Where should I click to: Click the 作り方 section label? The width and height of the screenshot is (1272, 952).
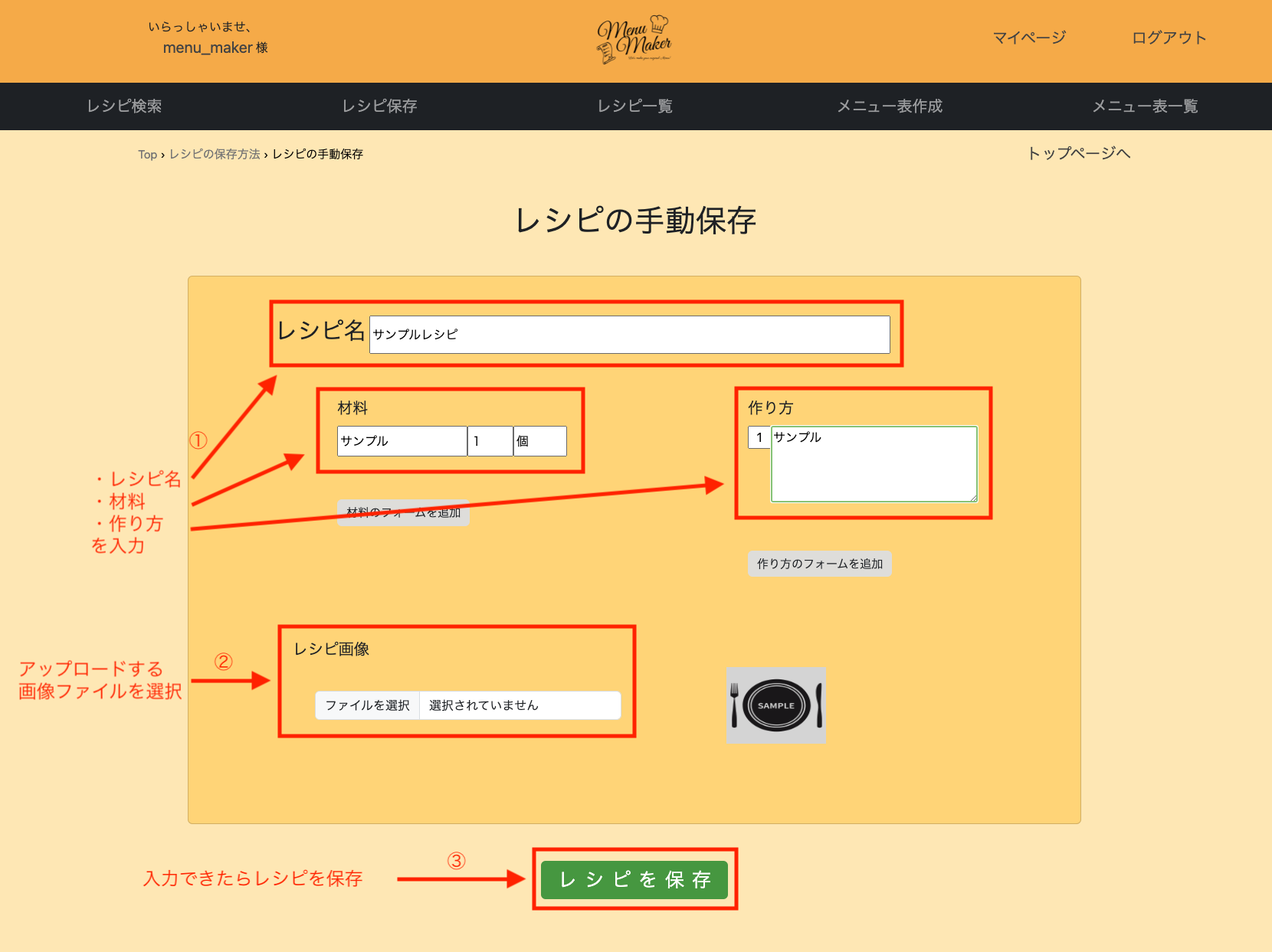[x=770, y=408]
